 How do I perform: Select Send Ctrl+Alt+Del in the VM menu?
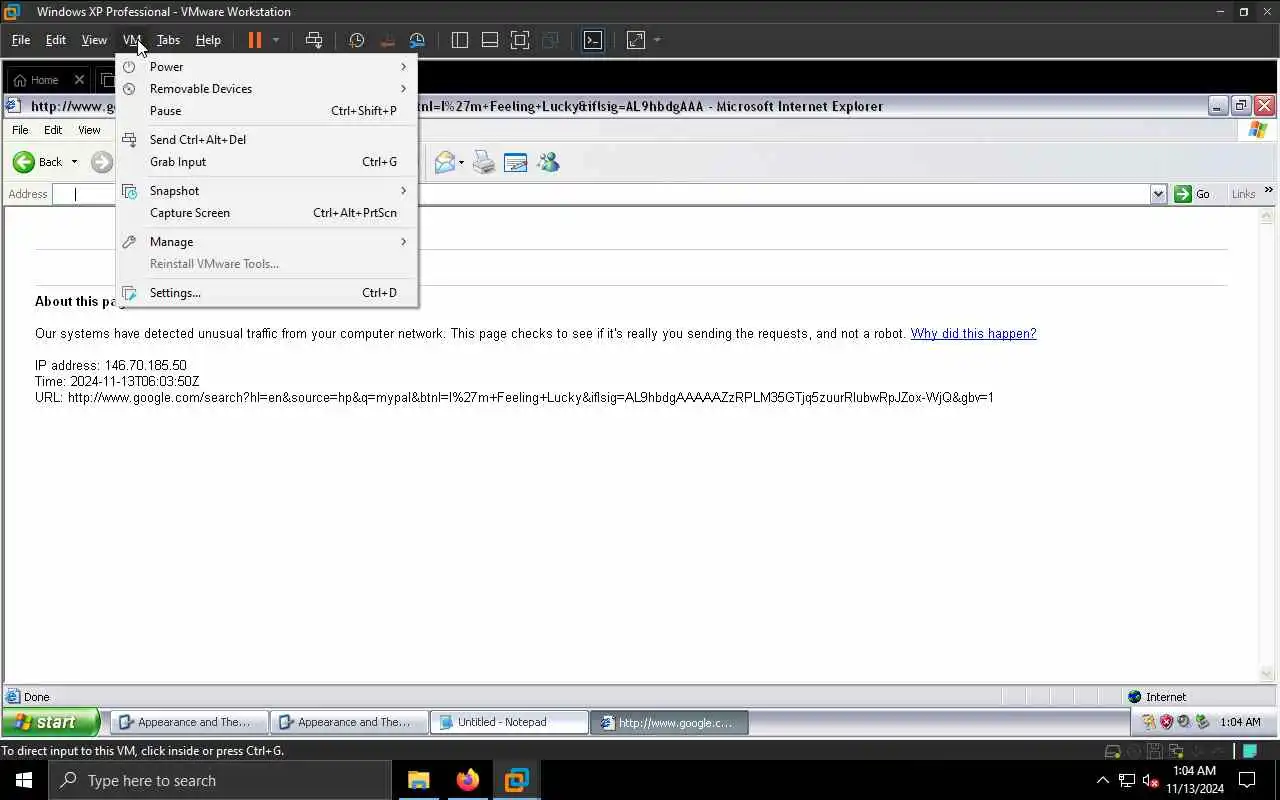pyautogui.click(x=266, y=140)
